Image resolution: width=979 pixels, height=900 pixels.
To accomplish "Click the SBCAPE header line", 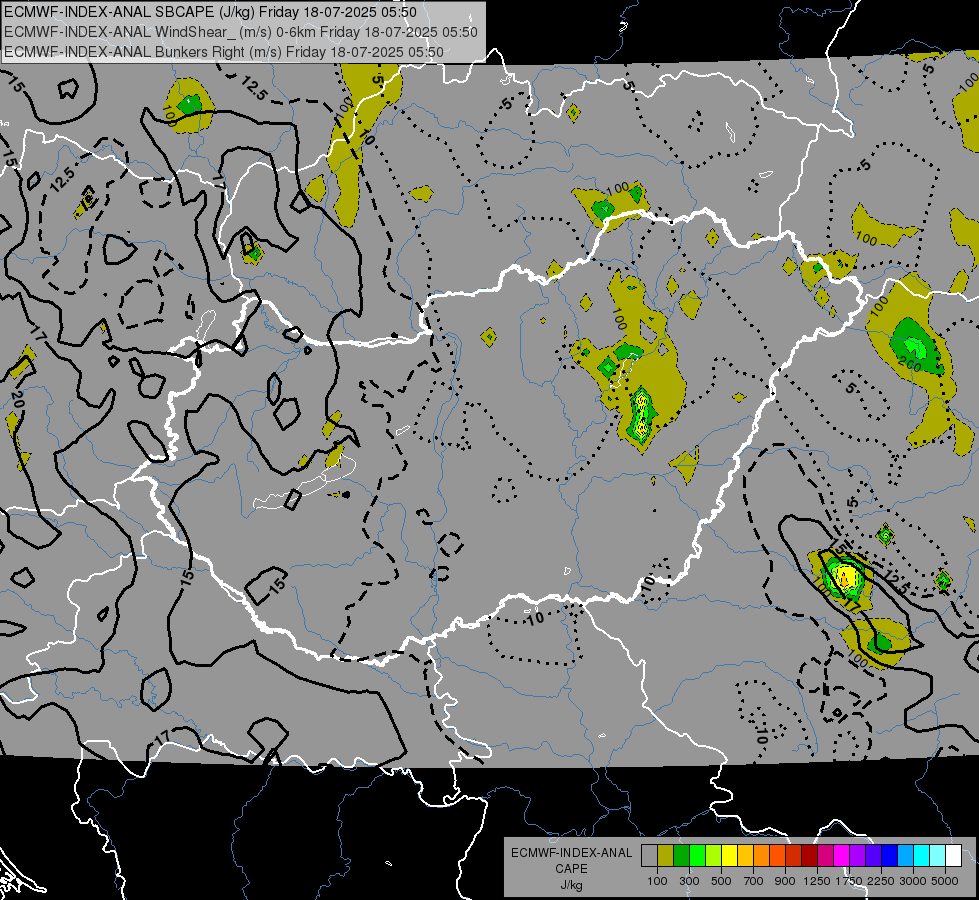I will point(210,12).
